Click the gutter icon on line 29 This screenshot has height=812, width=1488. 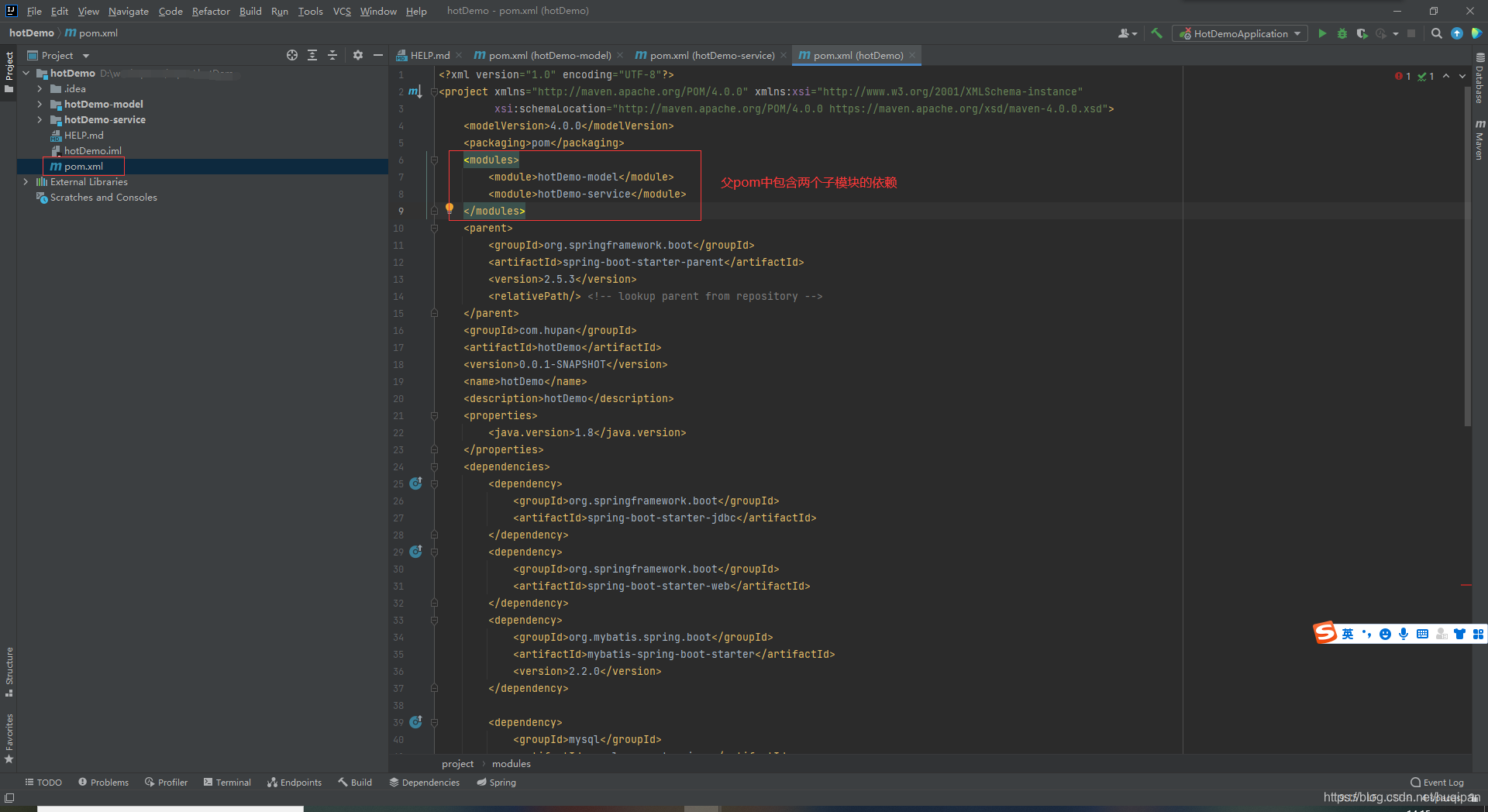click(x=416, y=552)
